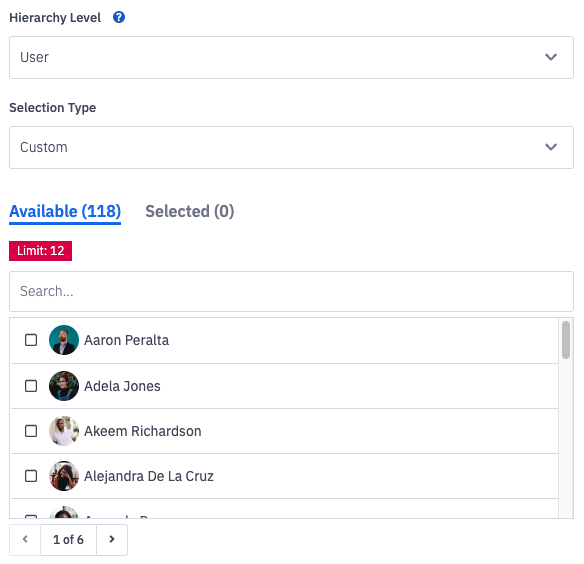The height and width of the screenshot is (564, 584).
Task: Click the chevron arrow in the Custom dropdown
Action: [551, 147]
